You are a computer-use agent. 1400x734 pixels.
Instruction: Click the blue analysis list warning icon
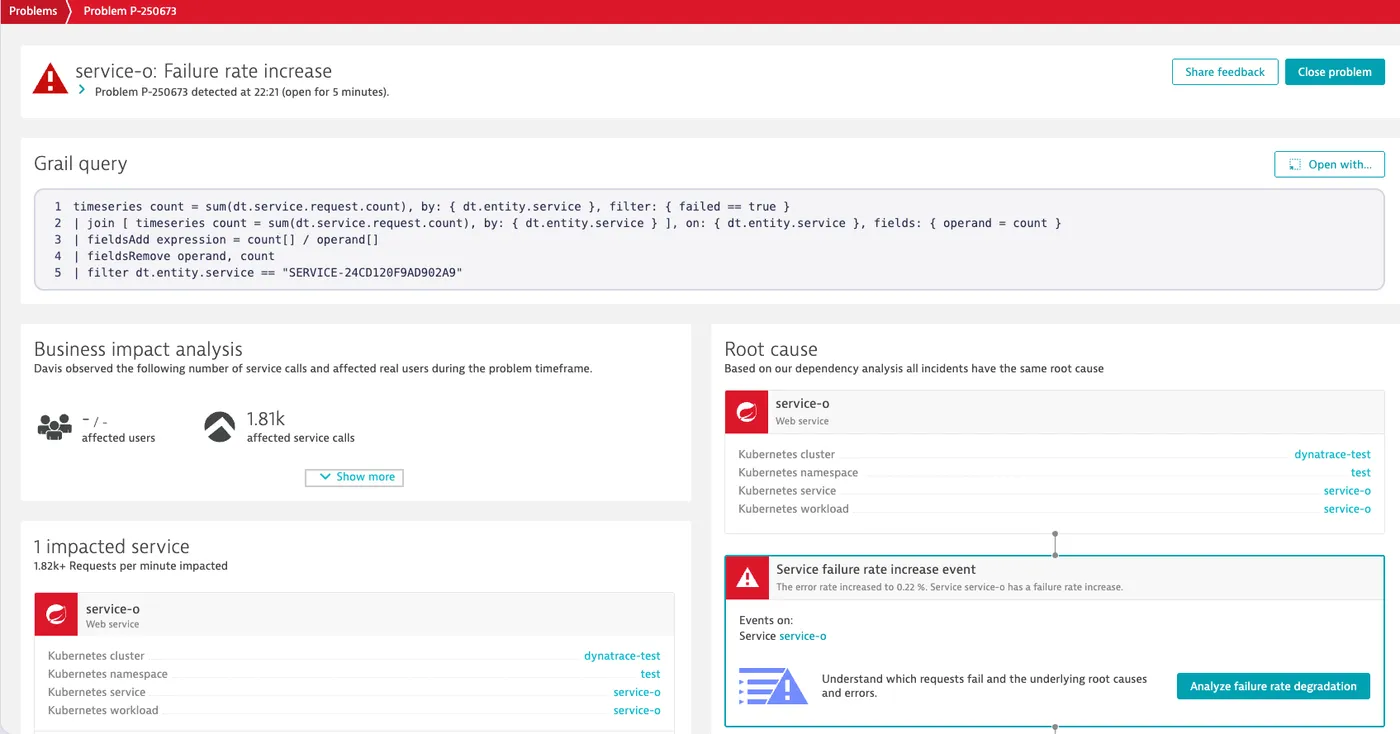click(x=772, y=686)
